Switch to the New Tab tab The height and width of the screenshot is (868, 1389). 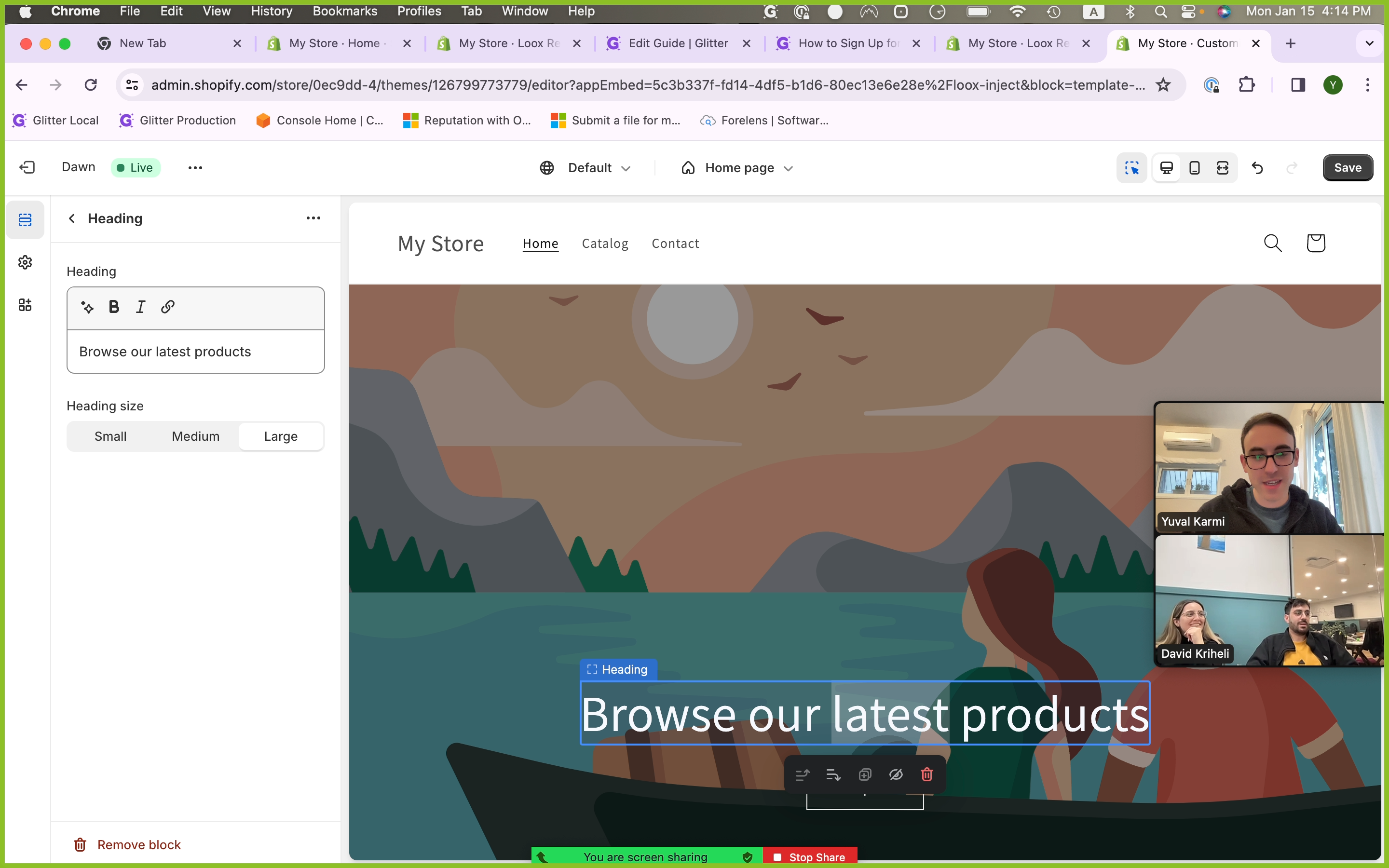coord(169,43)
